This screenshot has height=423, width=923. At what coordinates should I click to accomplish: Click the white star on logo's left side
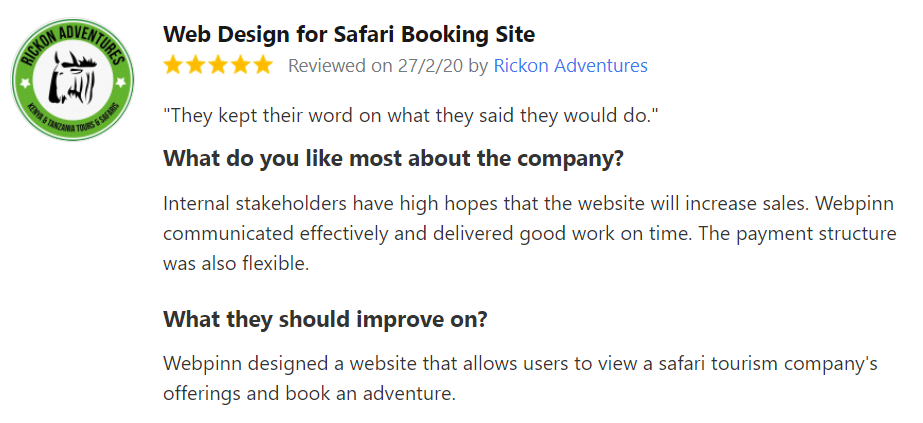pyautogui.click(x=25, y=83)
